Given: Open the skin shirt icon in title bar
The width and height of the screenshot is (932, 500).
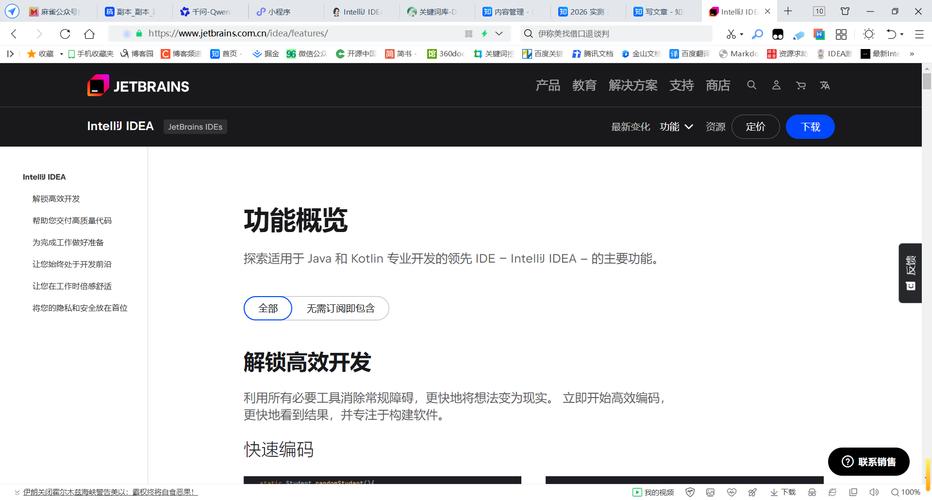Looking at the screenshot, I should pos(845,11).
